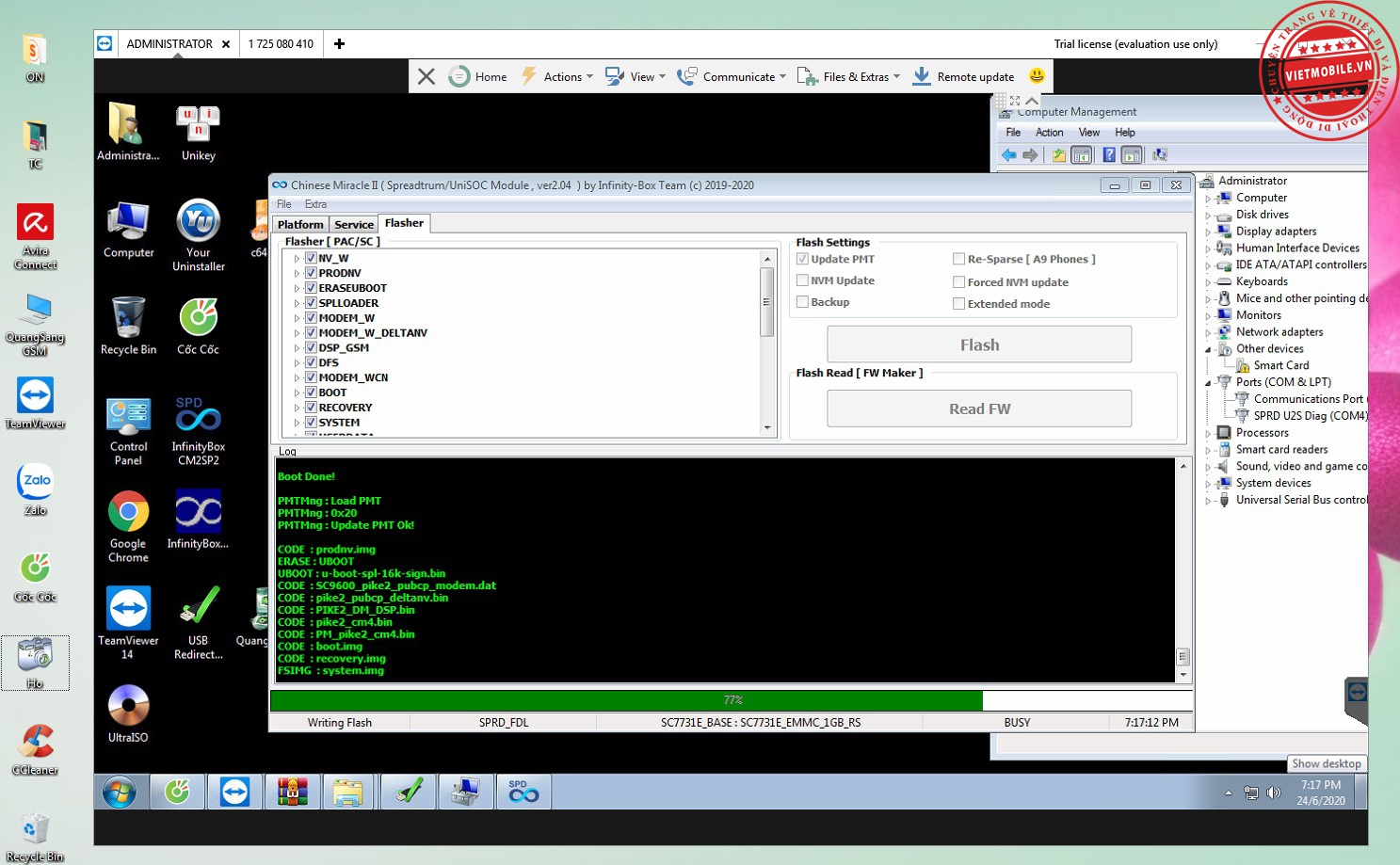1400x865 pixels.
Task: Open the Control Panel desktop icon
Action: pos(128,432)
